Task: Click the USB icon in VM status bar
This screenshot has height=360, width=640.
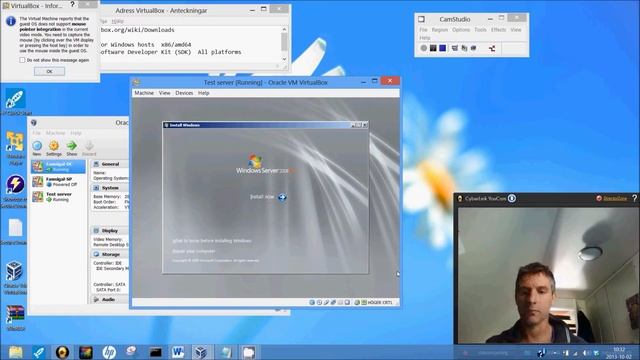Action: [326, 302]
